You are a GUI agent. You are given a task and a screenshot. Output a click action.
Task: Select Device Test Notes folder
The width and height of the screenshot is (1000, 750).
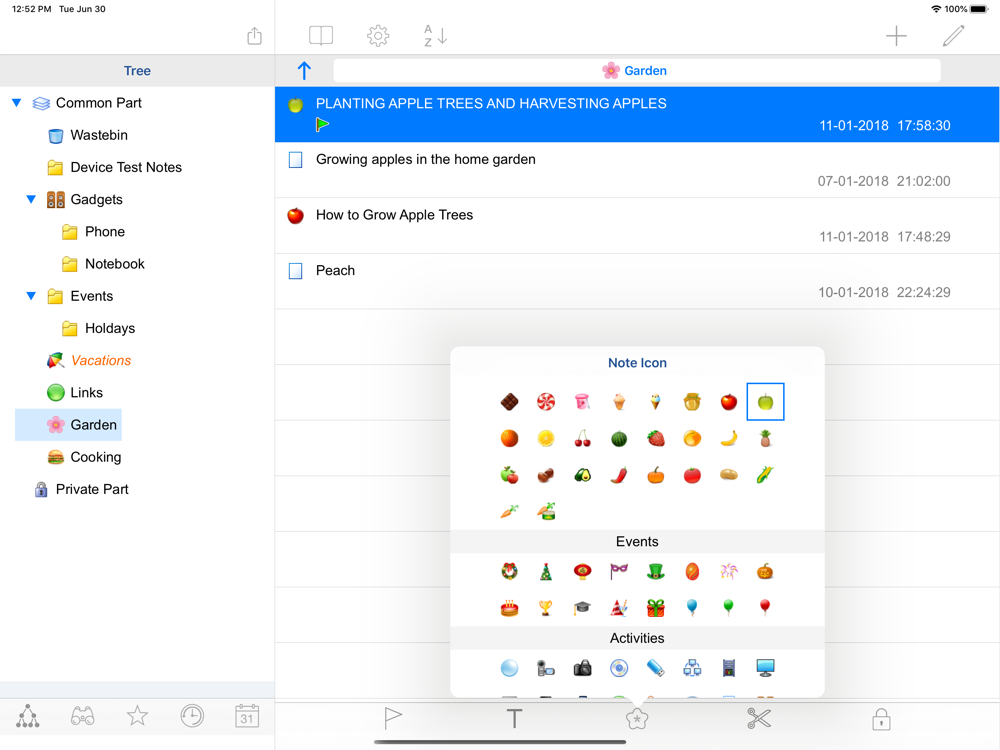[115, 167]
